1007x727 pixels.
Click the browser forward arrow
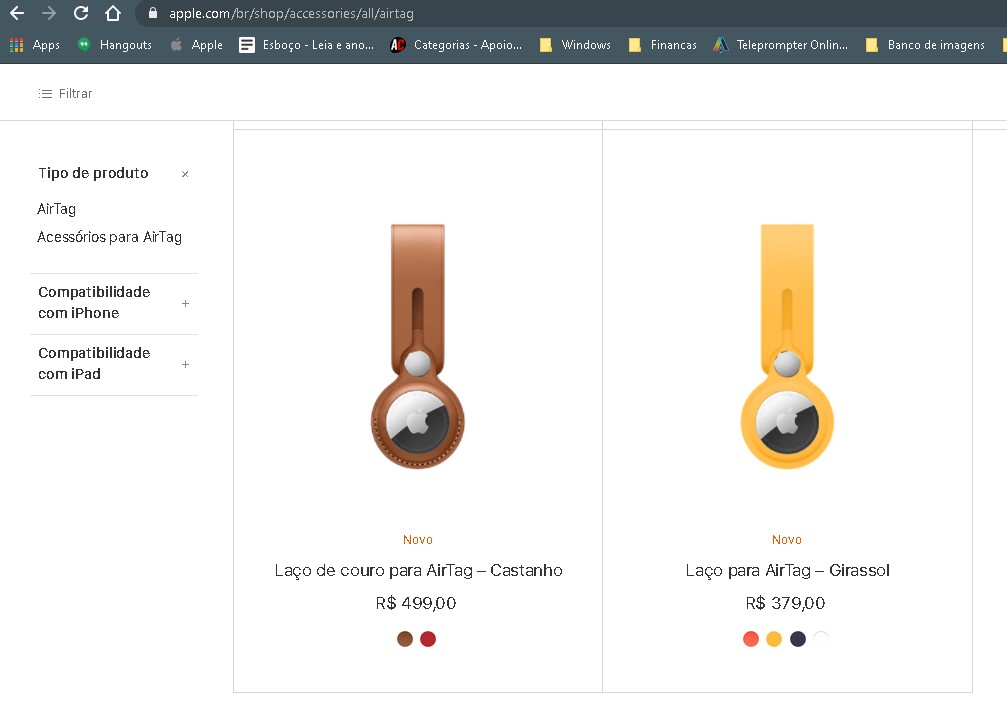(x=49, y=13)
